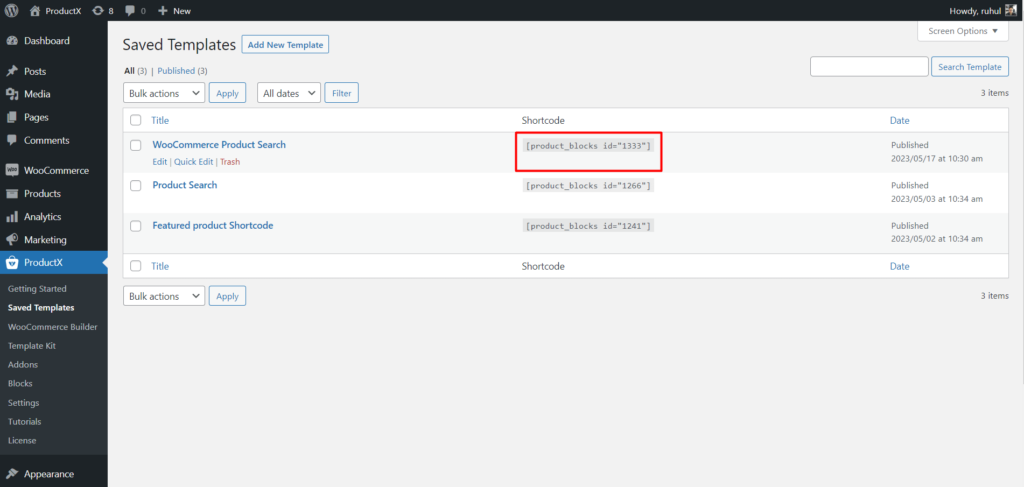This screenshot has width=1024, height=487.
Task: Click the WooCommerce logo icon
Action: pos(12,170)
